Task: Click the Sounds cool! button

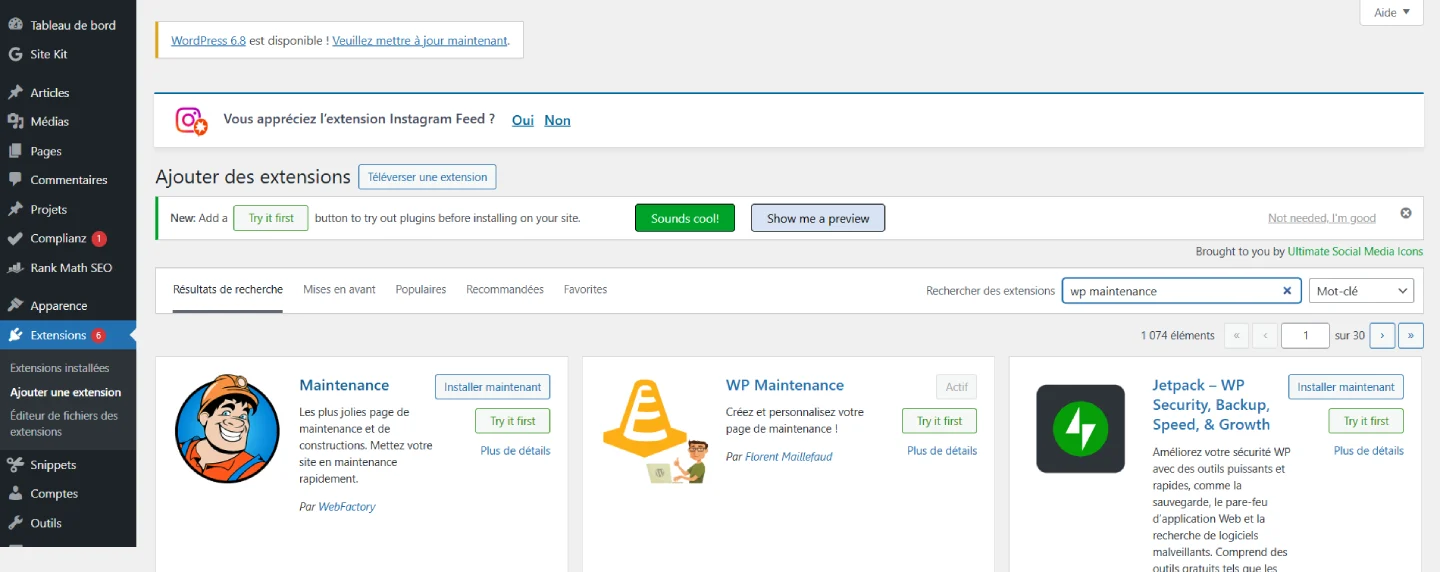Action: [x=685, y=218]
